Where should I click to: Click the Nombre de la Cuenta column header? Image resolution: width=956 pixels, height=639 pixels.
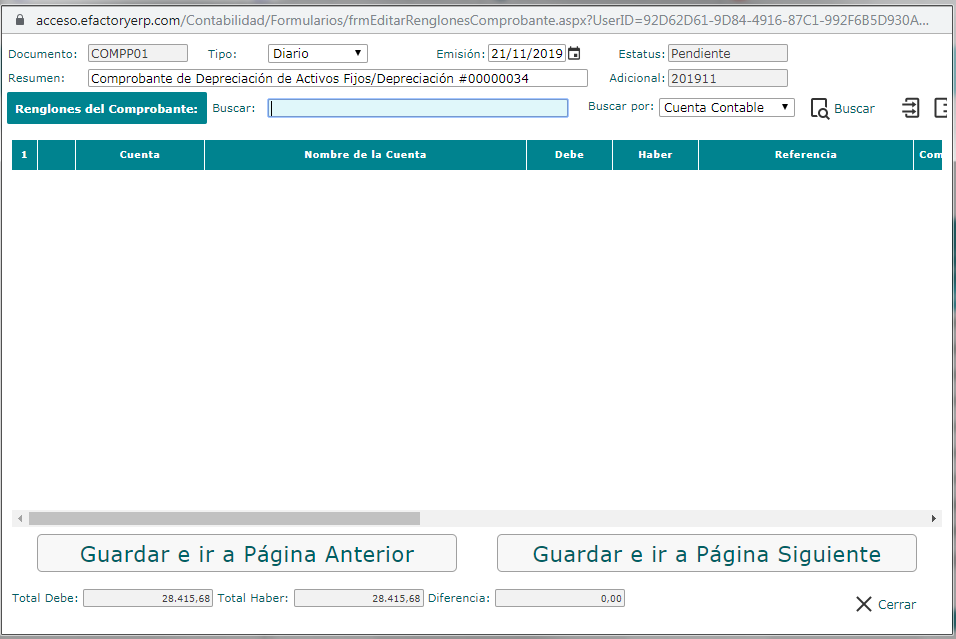365,155
